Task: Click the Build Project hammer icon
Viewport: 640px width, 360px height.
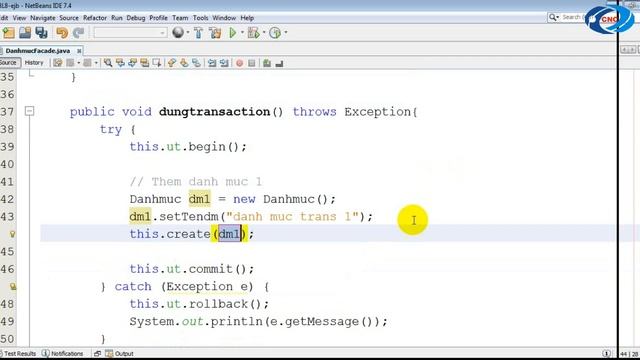Action: pos(199,33)
